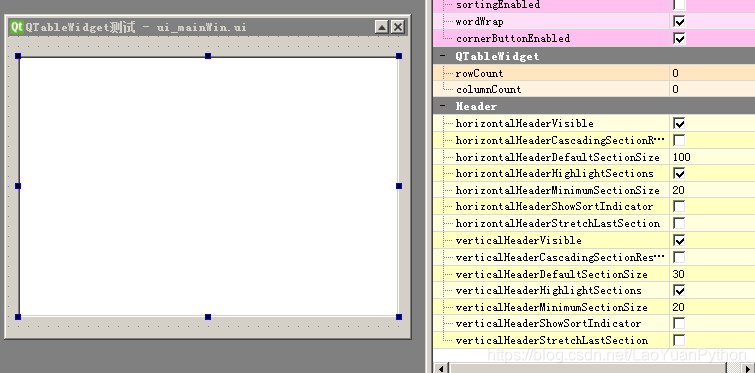Viewport: 755px width, 373px height.
Task: Click the bottom-center resize handle of the table widget
Action: 208,317
